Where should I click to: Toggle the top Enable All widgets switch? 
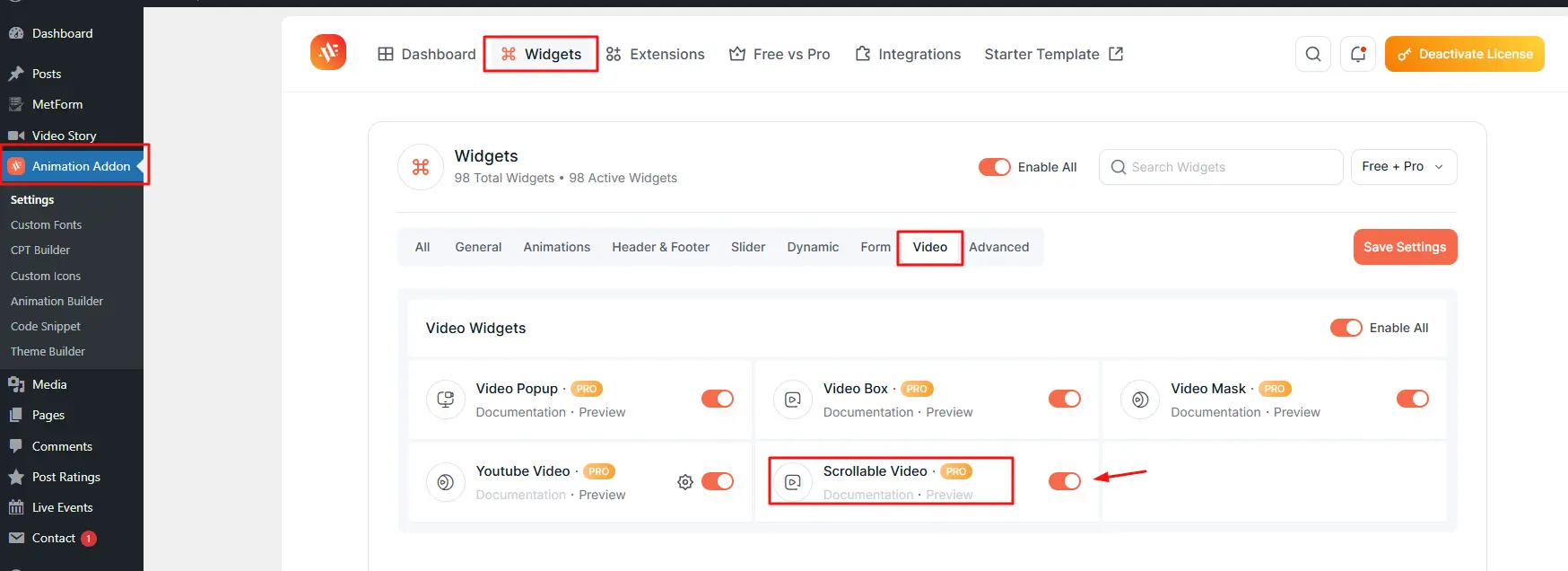(x=995, y=167)
